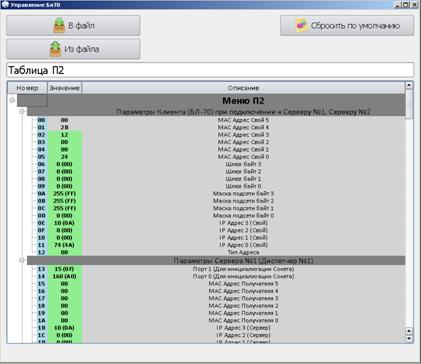421x364 pixels.
Task: Click "Сбросить по умолчанию" button
Action: pyautogui.click(x=347, y=25)
